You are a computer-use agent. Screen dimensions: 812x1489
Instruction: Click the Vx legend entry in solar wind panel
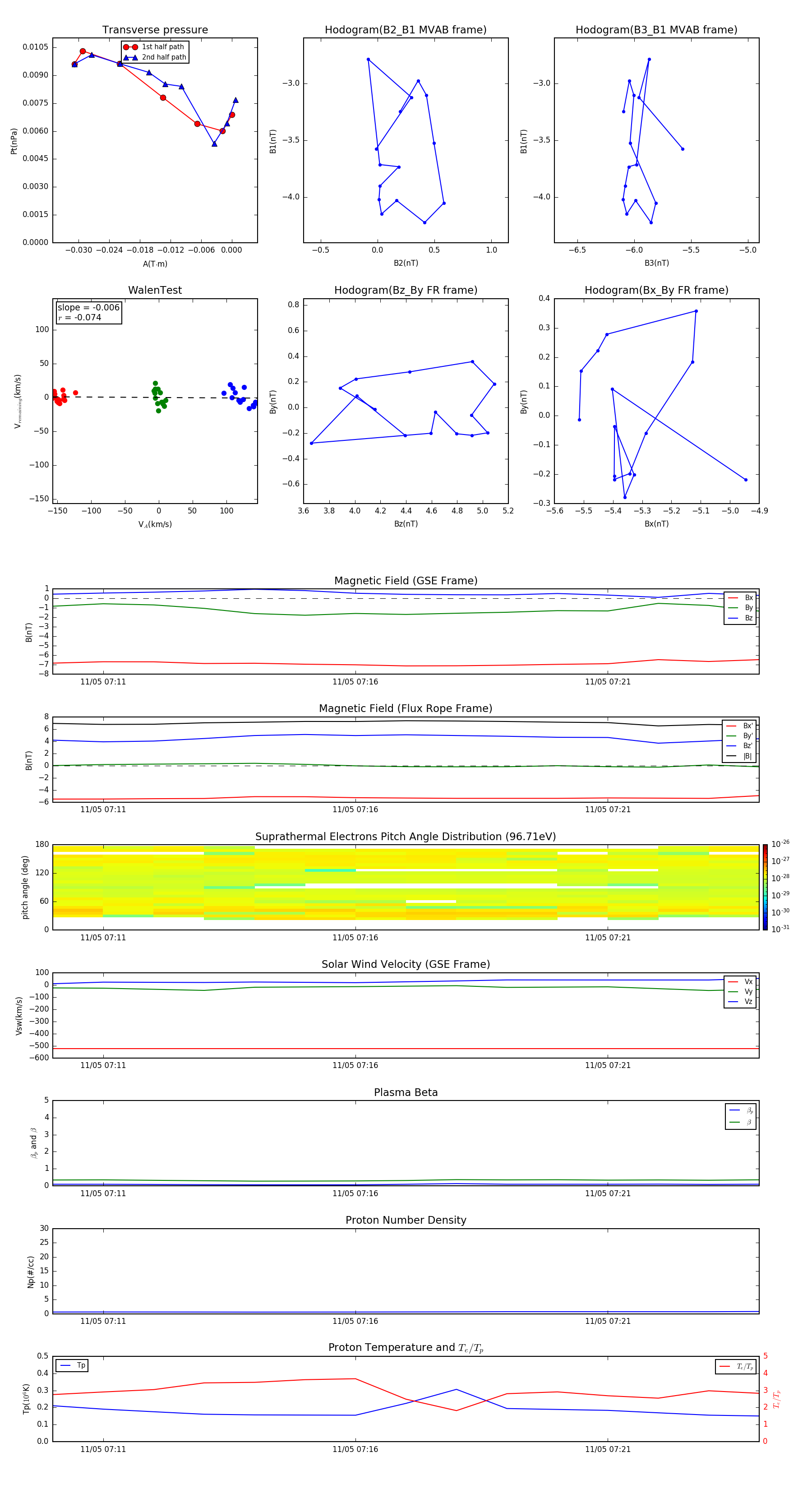point(740,981)
